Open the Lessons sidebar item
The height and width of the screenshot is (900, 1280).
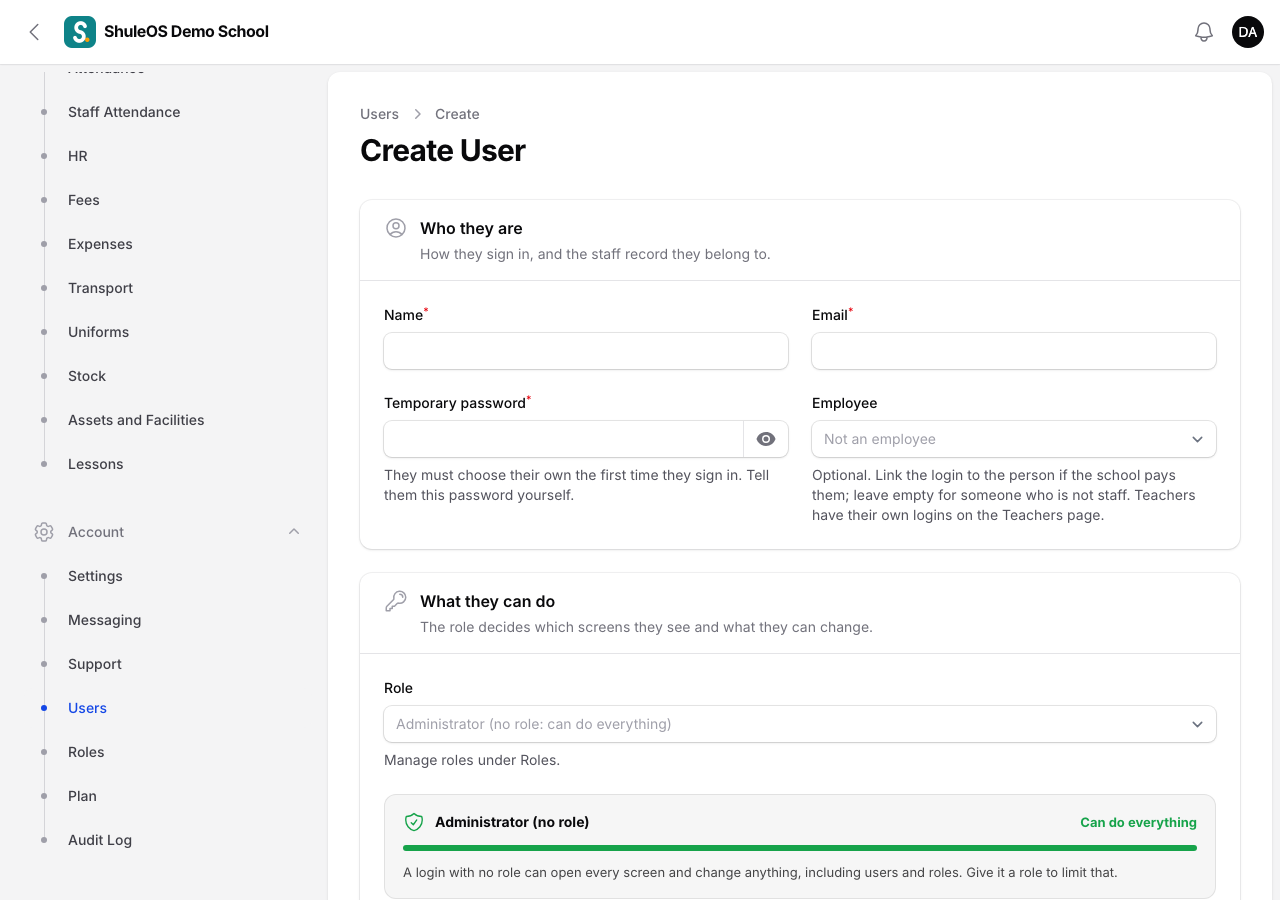(x=96, y=464)
